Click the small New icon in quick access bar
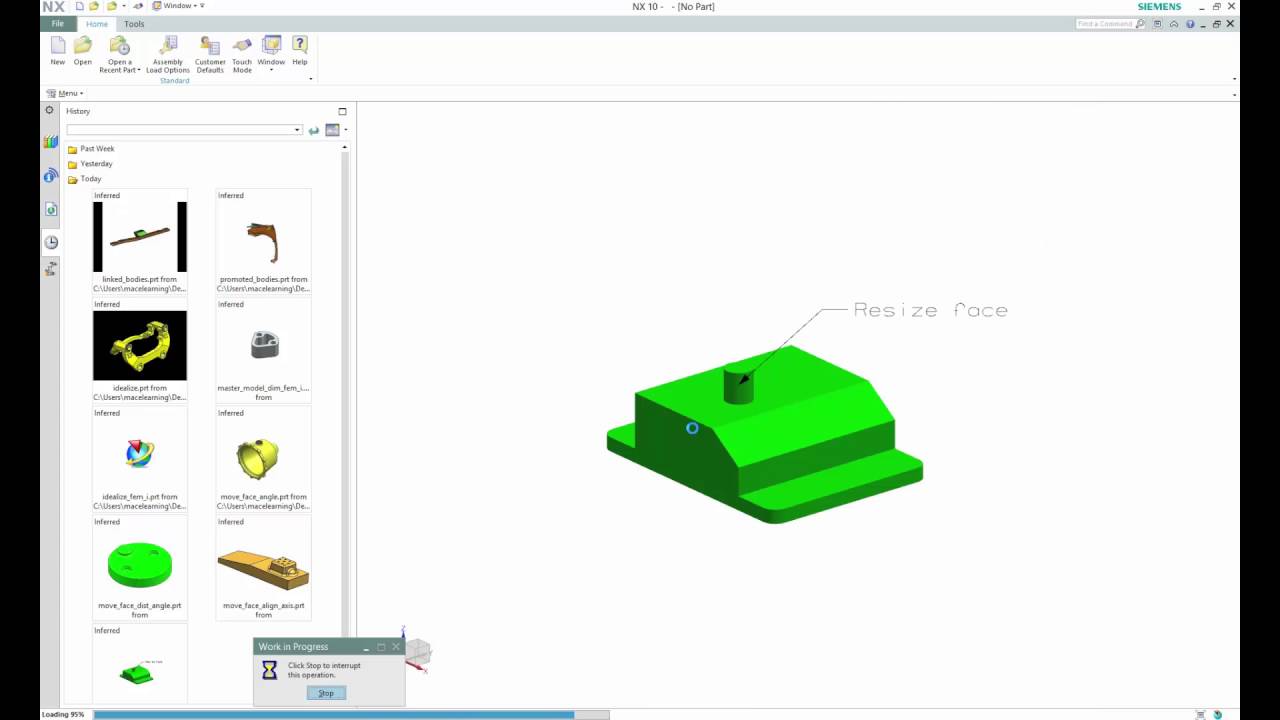The height and width of the screenshot is (720, 1280). (x=79, y=6)
